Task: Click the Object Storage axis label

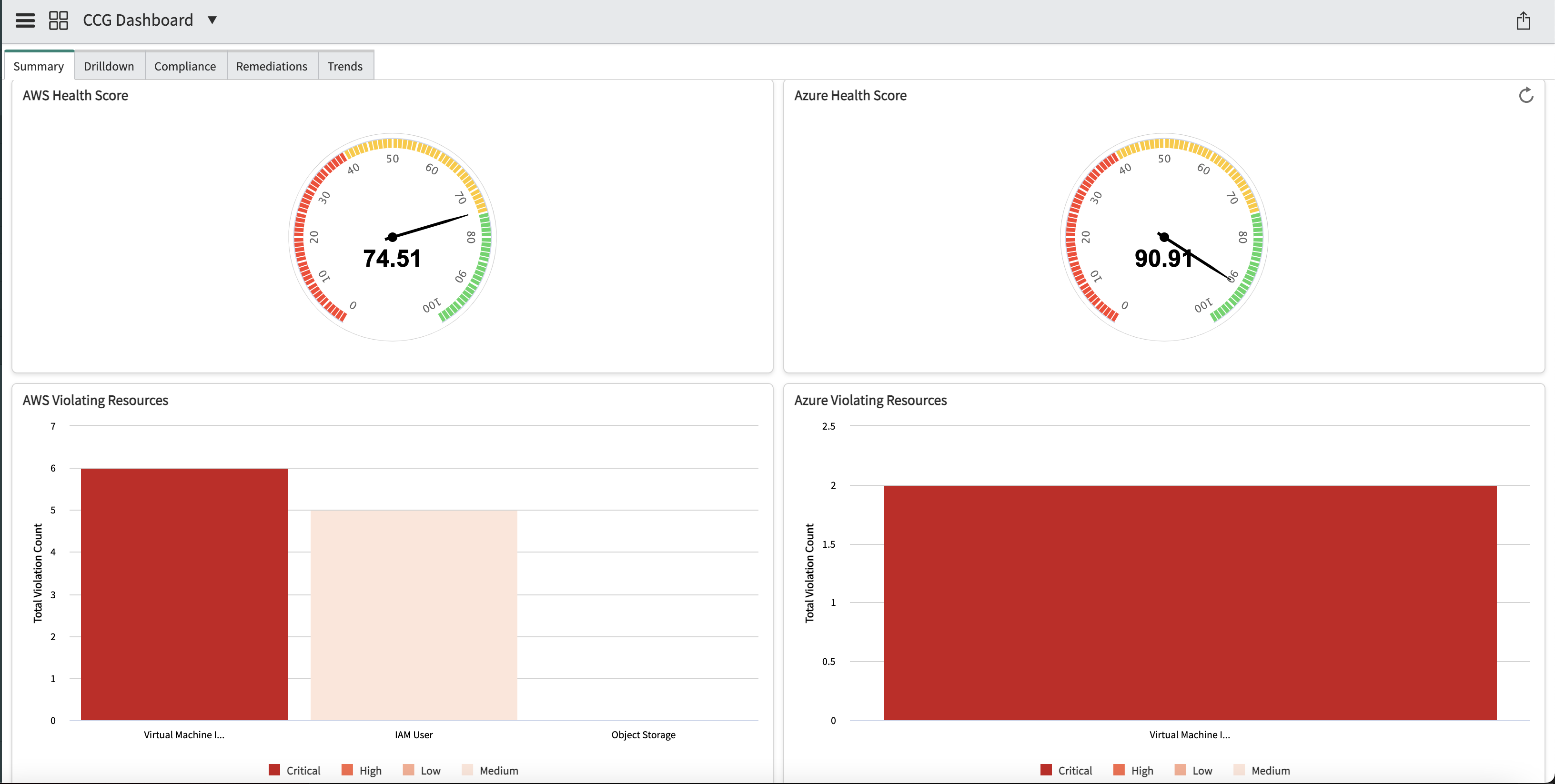Action: click(644, 734)
